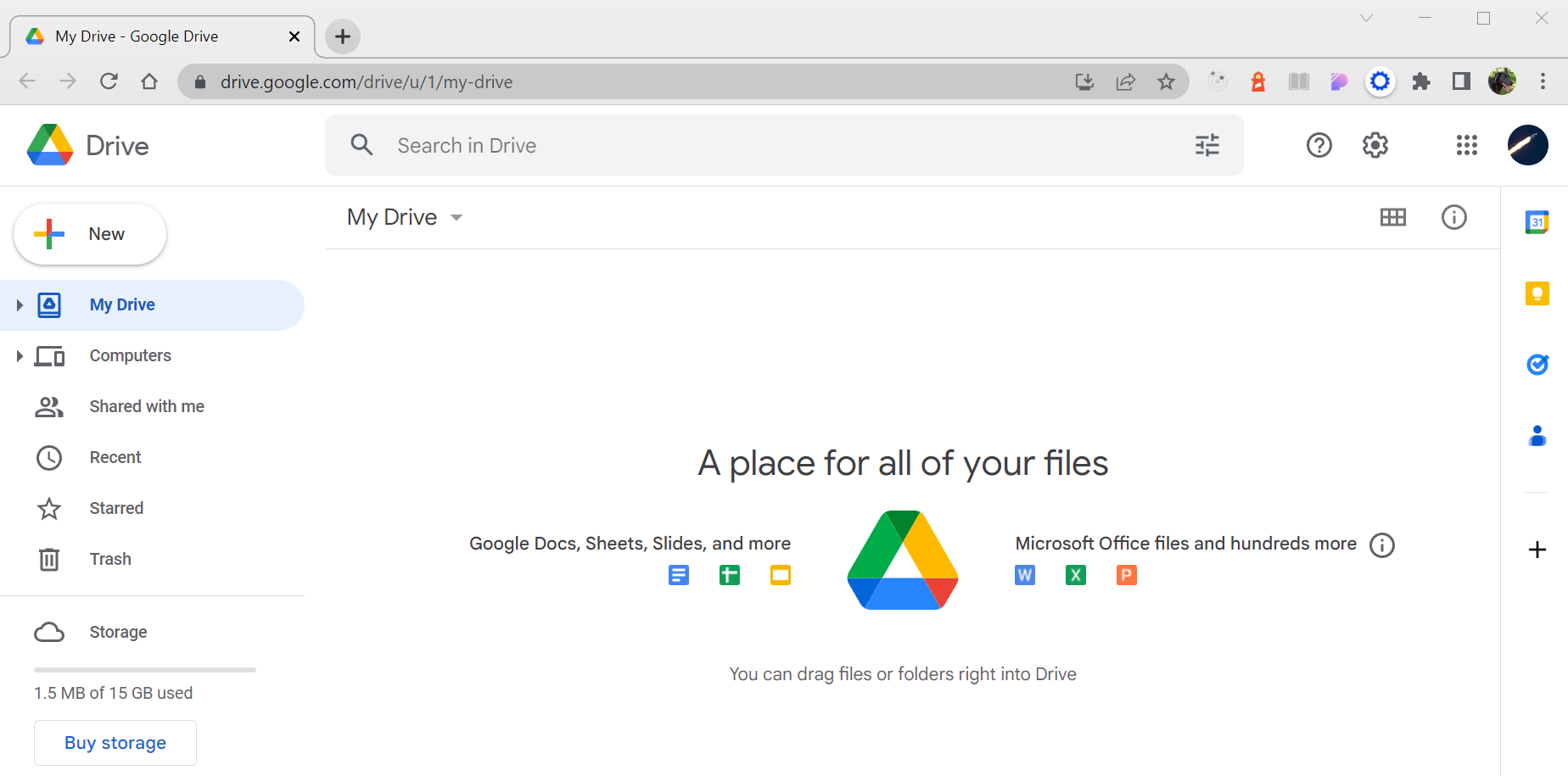The image size is (1568, 776).
Task: Reload the page
Action: [109, 81]
